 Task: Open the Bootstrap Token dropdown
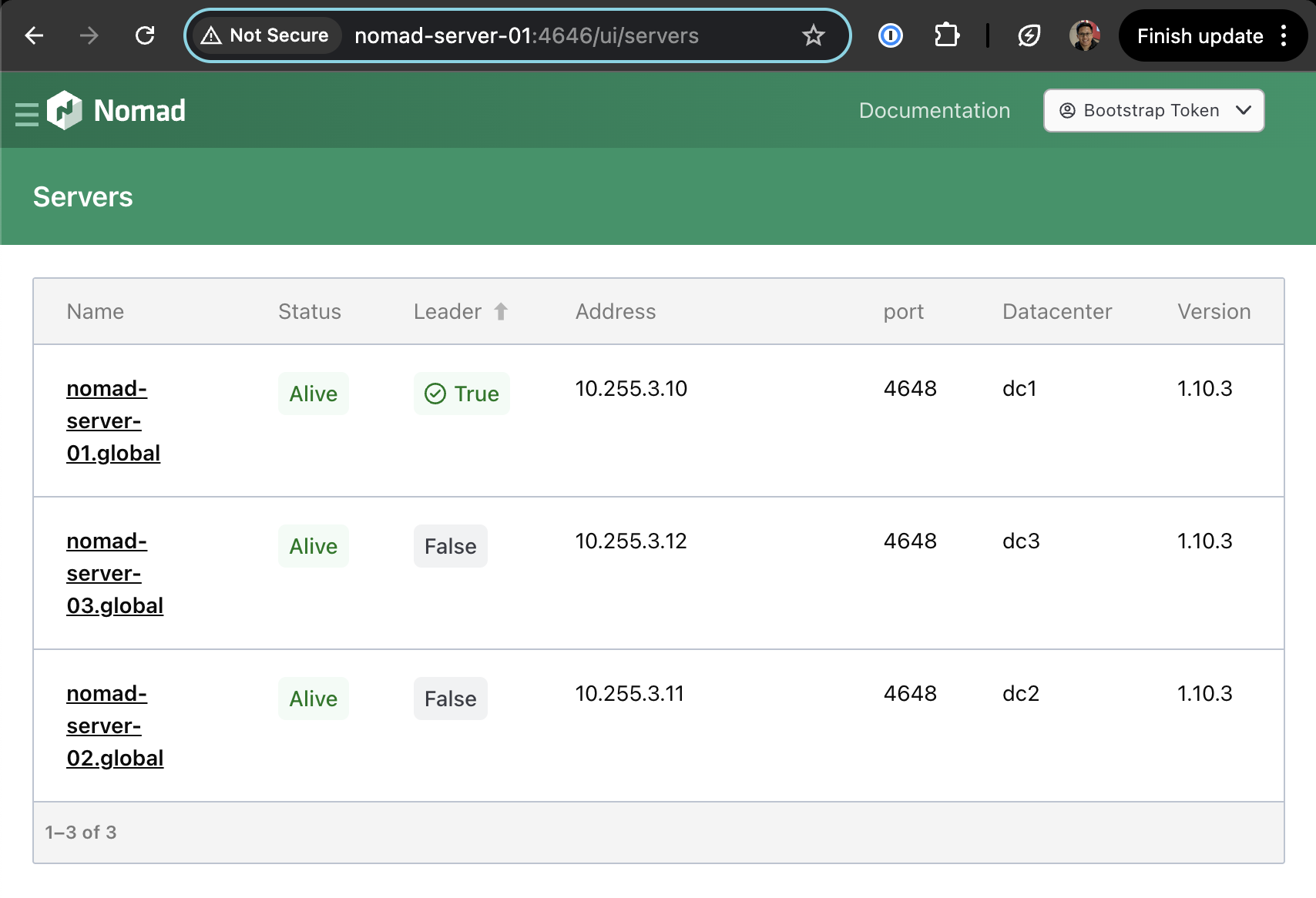point(1153,110)
